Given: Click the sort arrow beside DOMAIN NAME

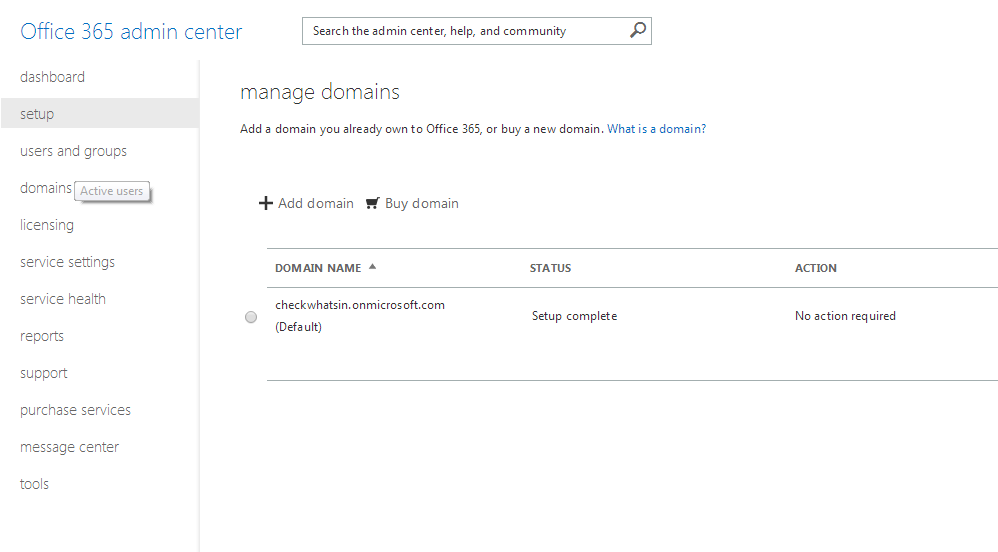Looking at the screenshot, I should click(x=372, y=267).
